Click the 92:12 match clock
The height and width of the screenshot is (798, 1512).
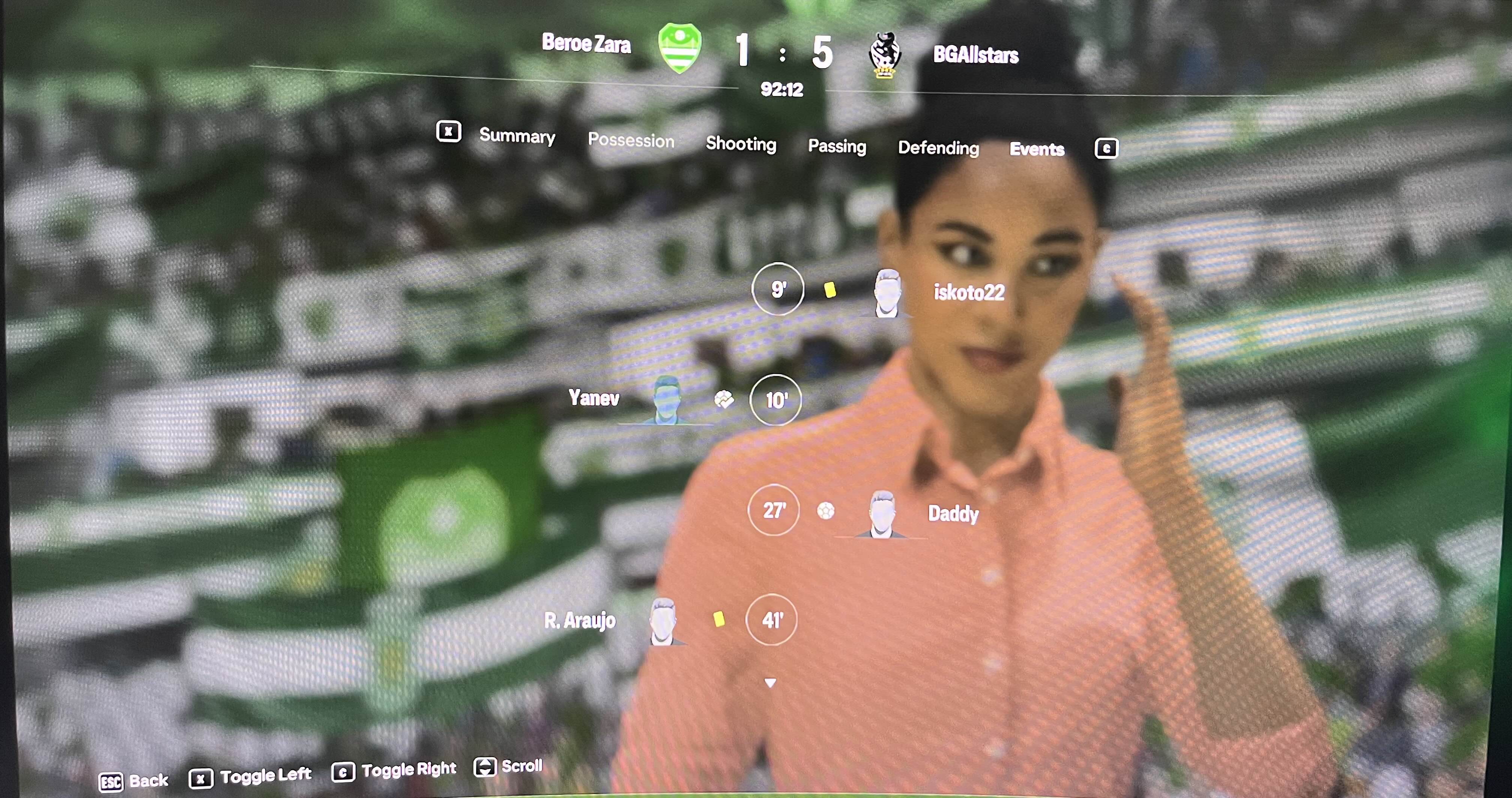781,89
